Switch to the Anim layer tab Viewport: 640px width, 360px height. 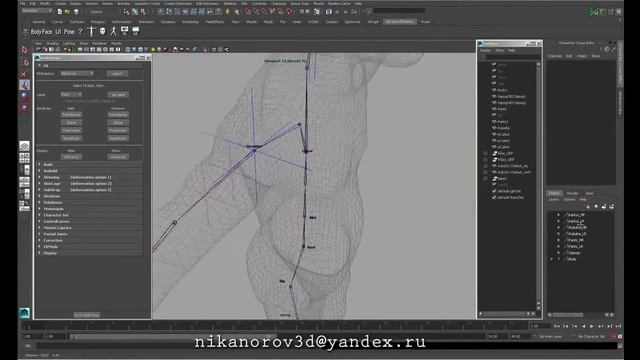589,193
